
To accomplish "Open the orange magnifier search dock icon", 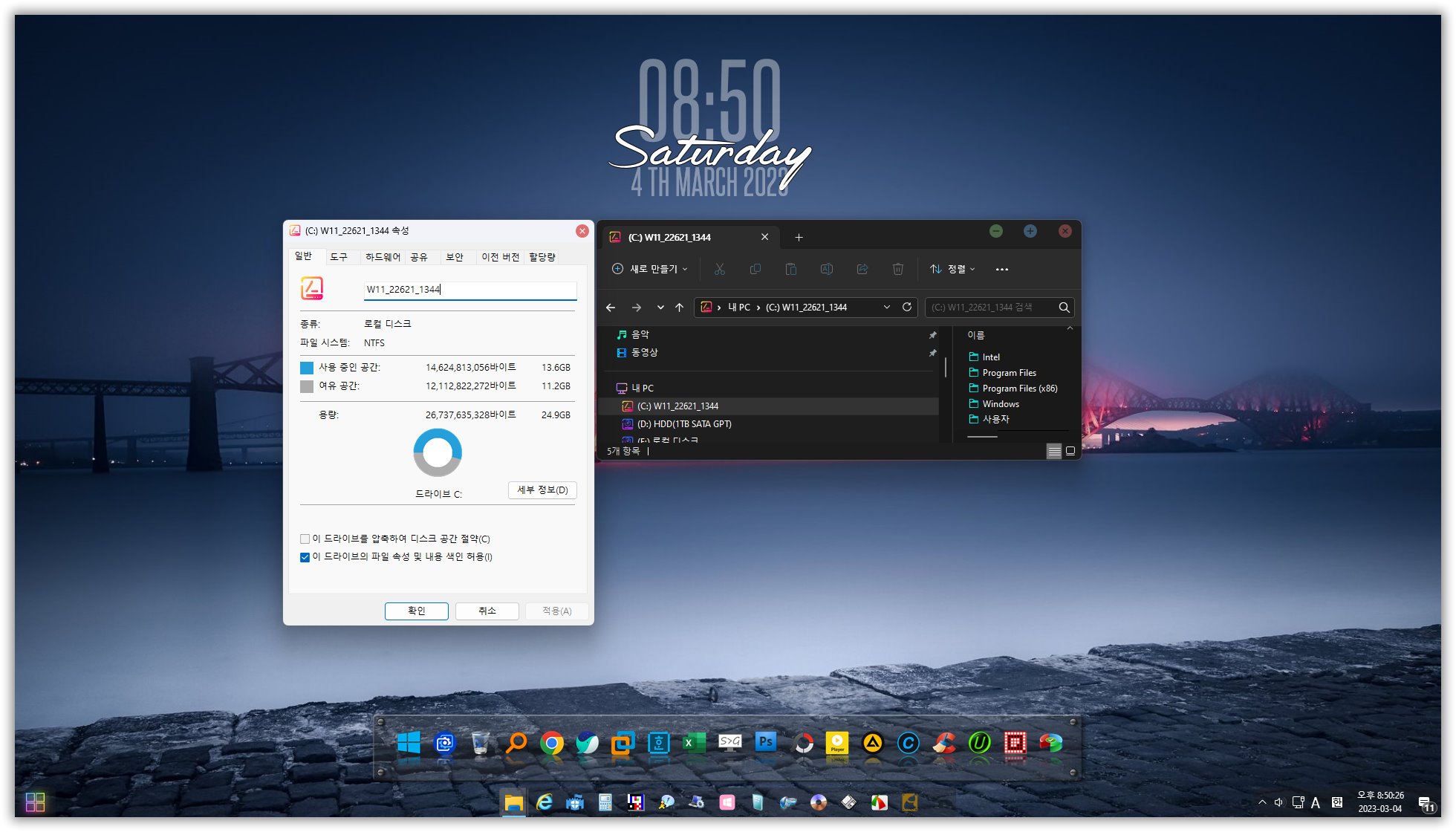I will 516,743.
